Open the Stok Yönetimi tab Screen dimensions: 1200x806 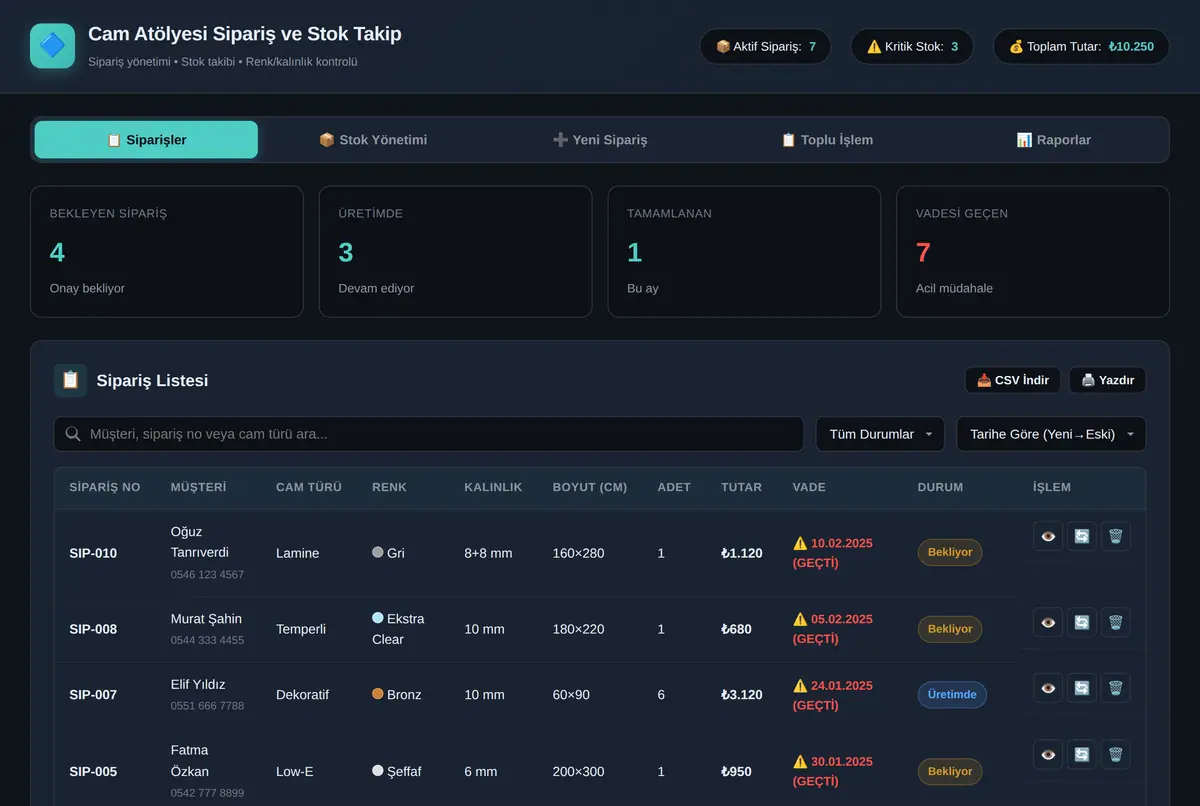click(x=373, y=140)
